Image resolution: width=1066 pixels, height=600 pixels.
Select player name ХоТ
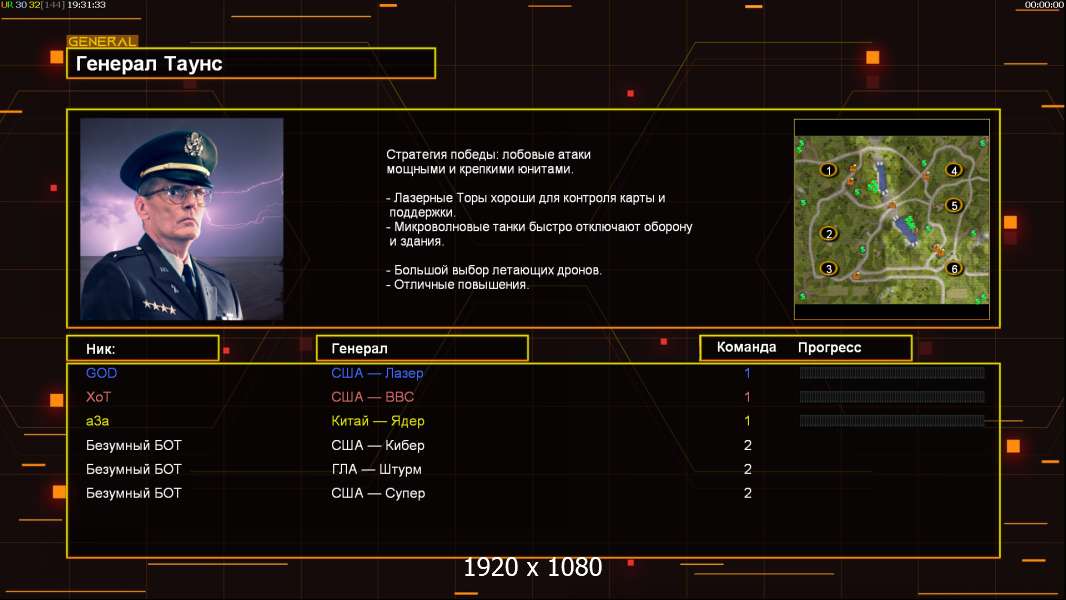[99, 397]
